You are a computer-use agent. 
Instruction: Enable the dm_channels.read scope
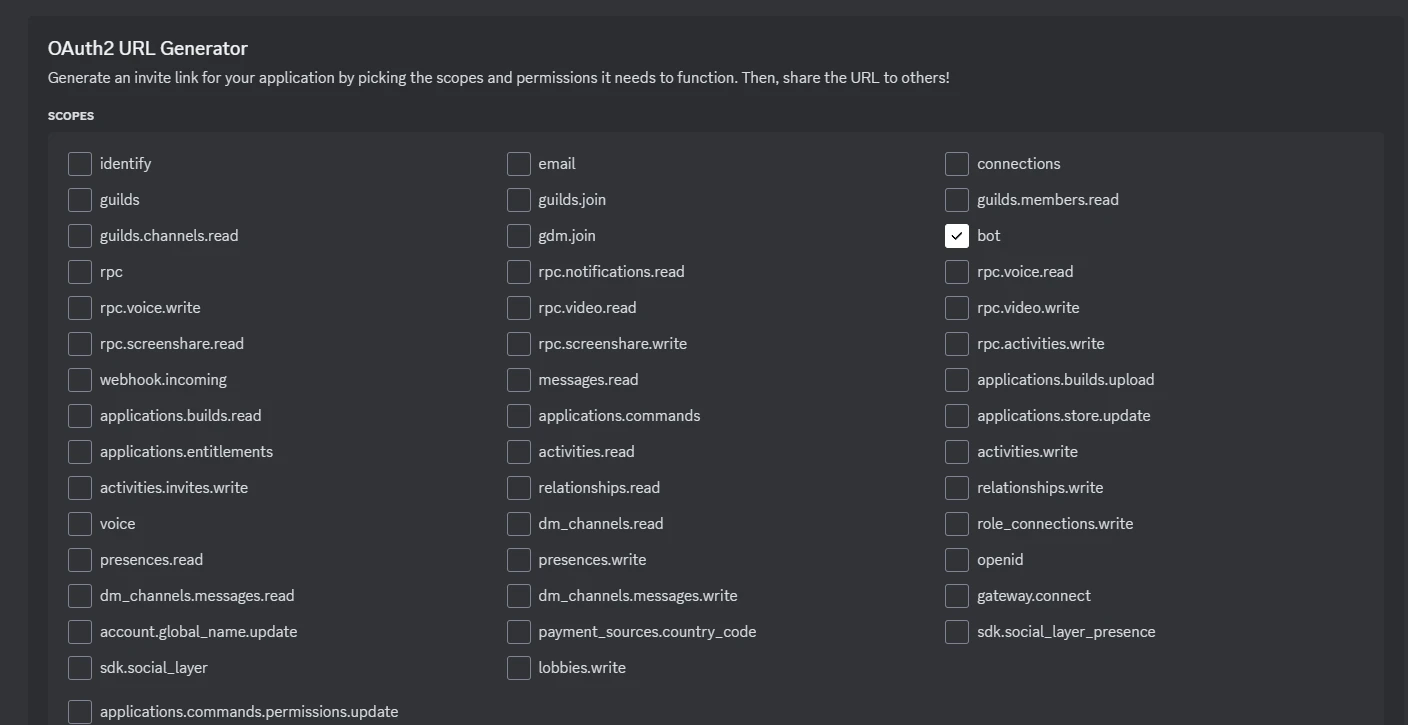pyautogui.click(x=519, y=524)
